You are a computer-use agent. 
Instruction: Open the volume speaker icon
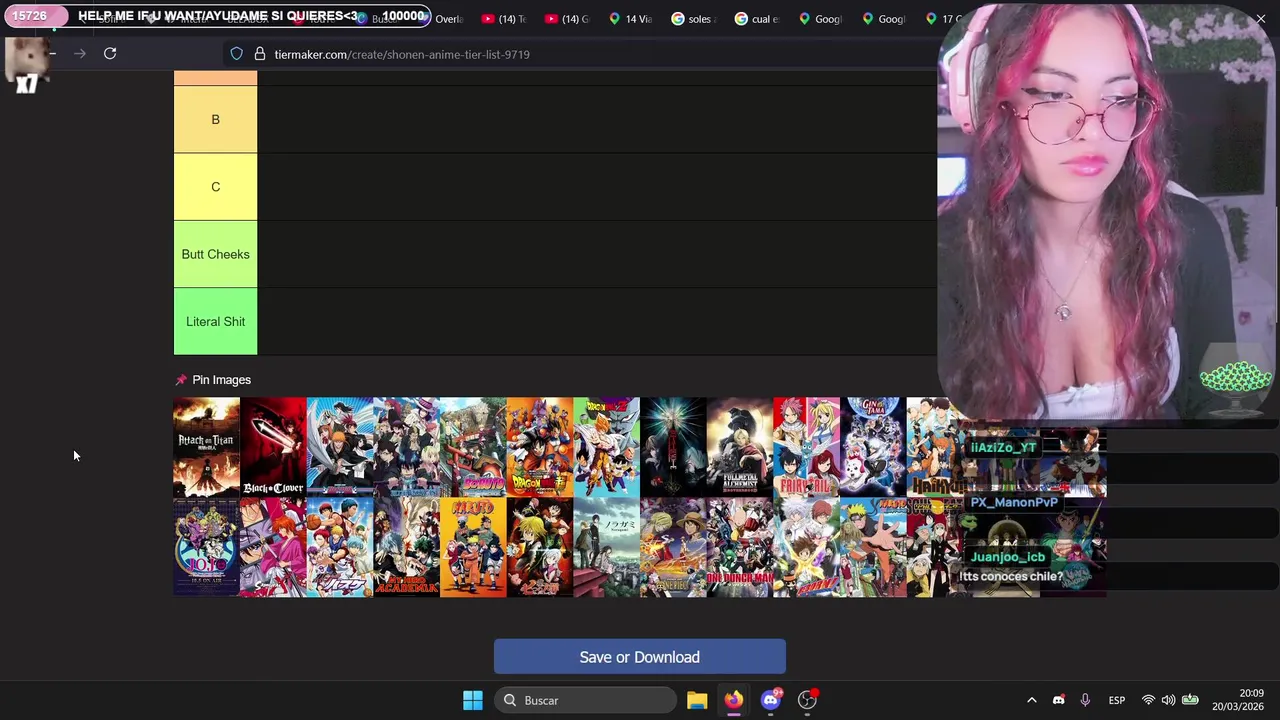[x=1168, y=700]
